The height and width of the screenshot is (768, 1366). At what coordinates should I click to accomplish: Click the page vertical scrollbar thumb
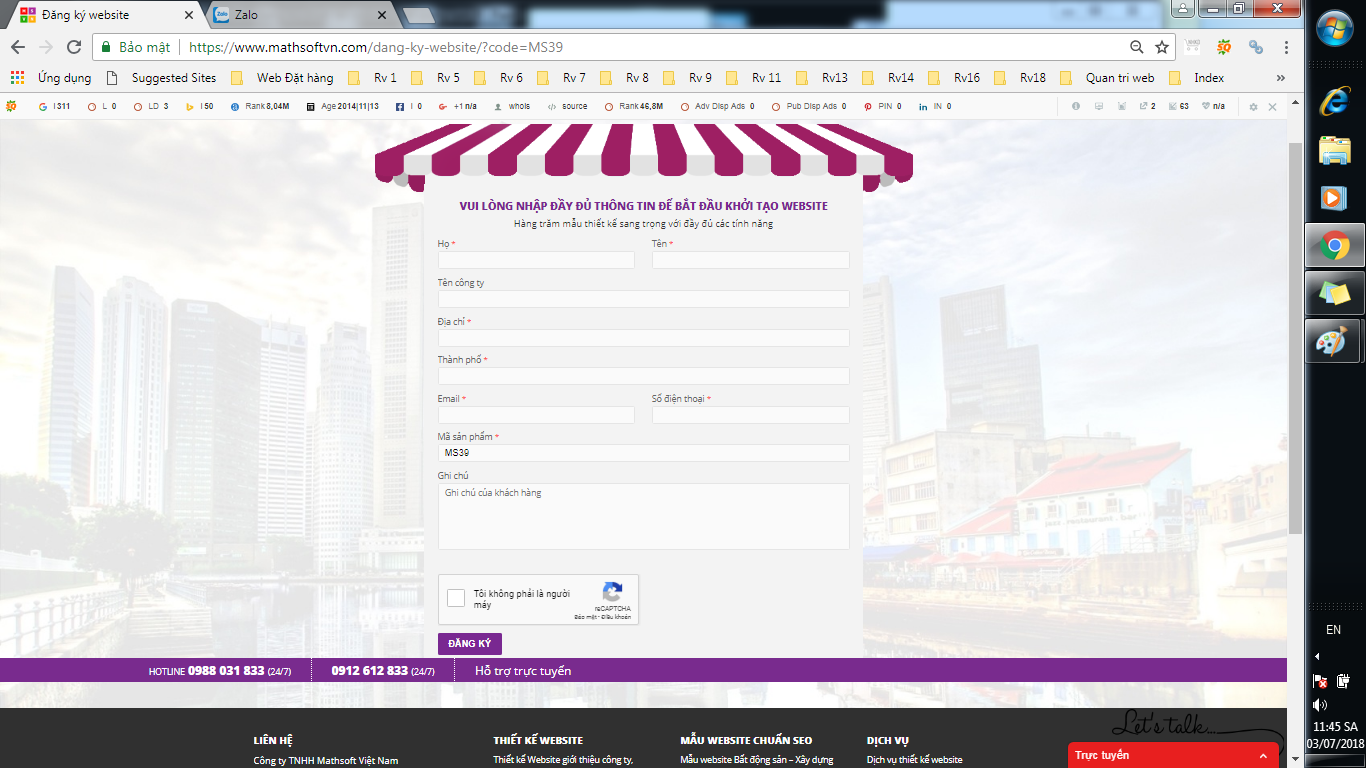click(x=1296, y=337)
